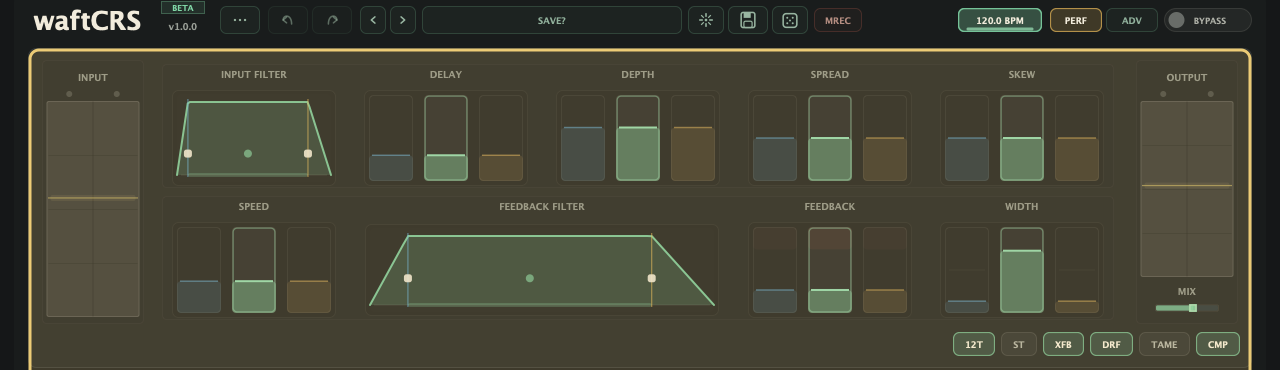The width and height of the screenshot is (1280, 370).
Task: Click the MREC button
Action: 838,20
